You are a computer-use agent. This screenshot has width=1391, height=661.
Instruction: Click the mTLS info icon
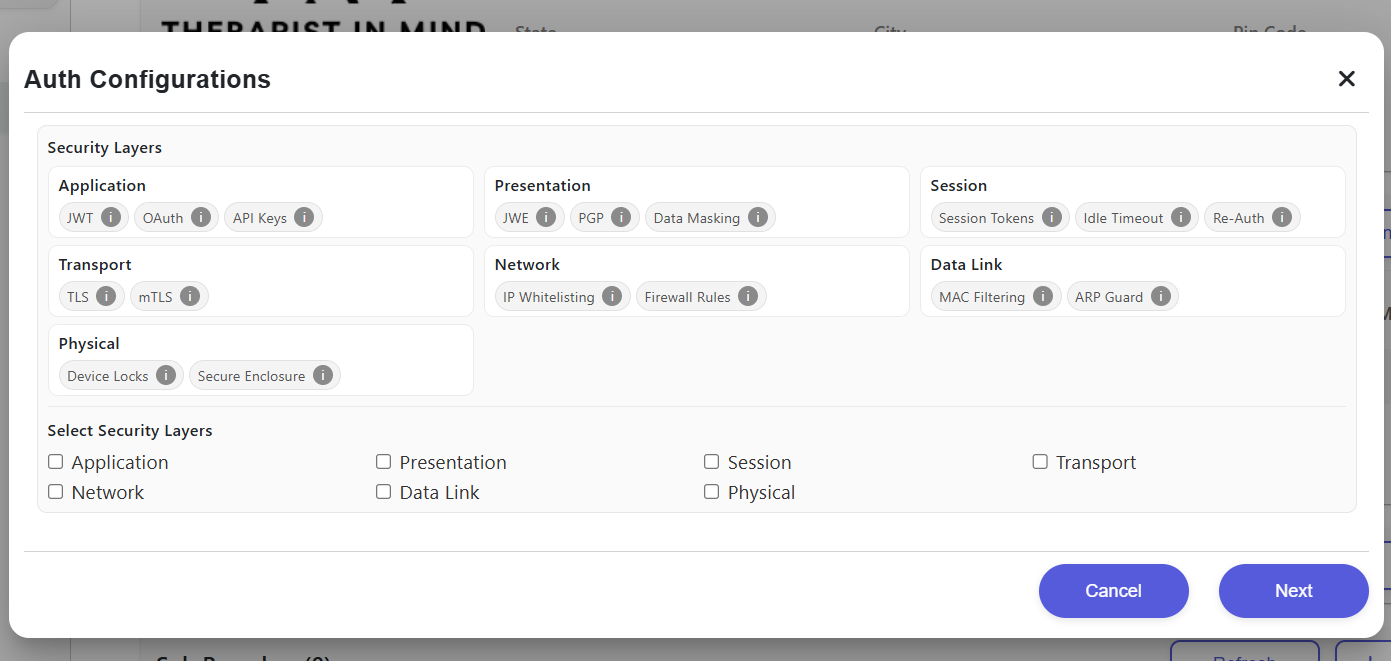(190, 296)
